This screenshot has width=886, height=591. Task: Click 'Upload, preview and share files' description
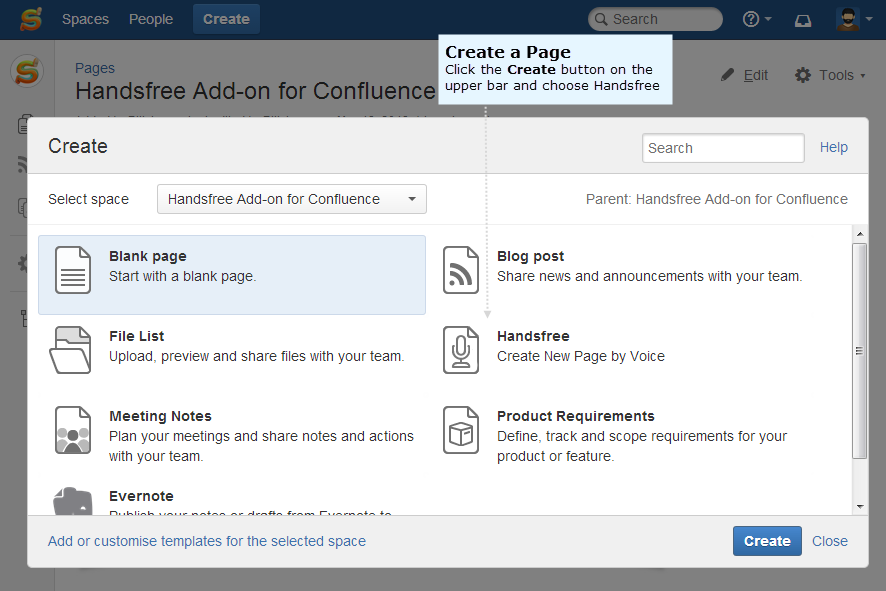(x=257, y=357)
